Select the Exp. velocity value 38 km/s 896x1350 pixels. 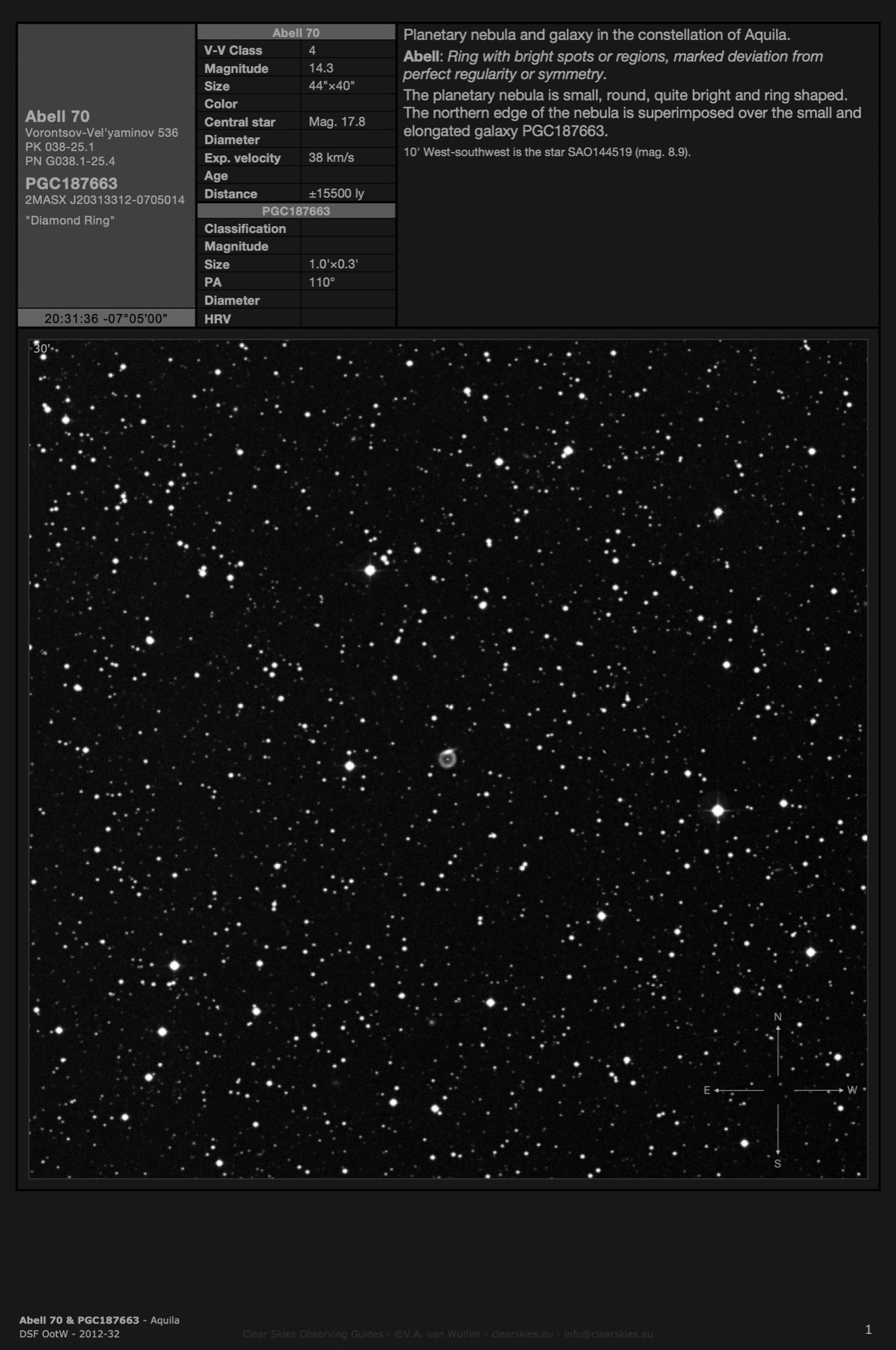point(331,157)
